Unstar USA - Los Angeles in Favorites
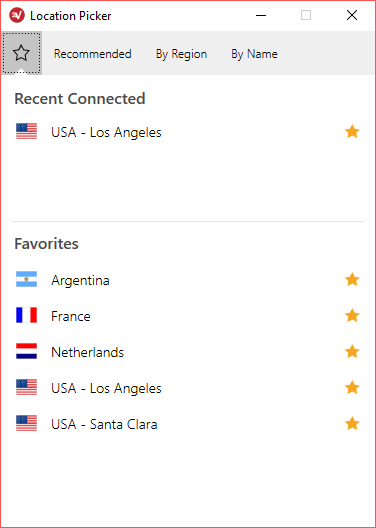 coord(352,388)
